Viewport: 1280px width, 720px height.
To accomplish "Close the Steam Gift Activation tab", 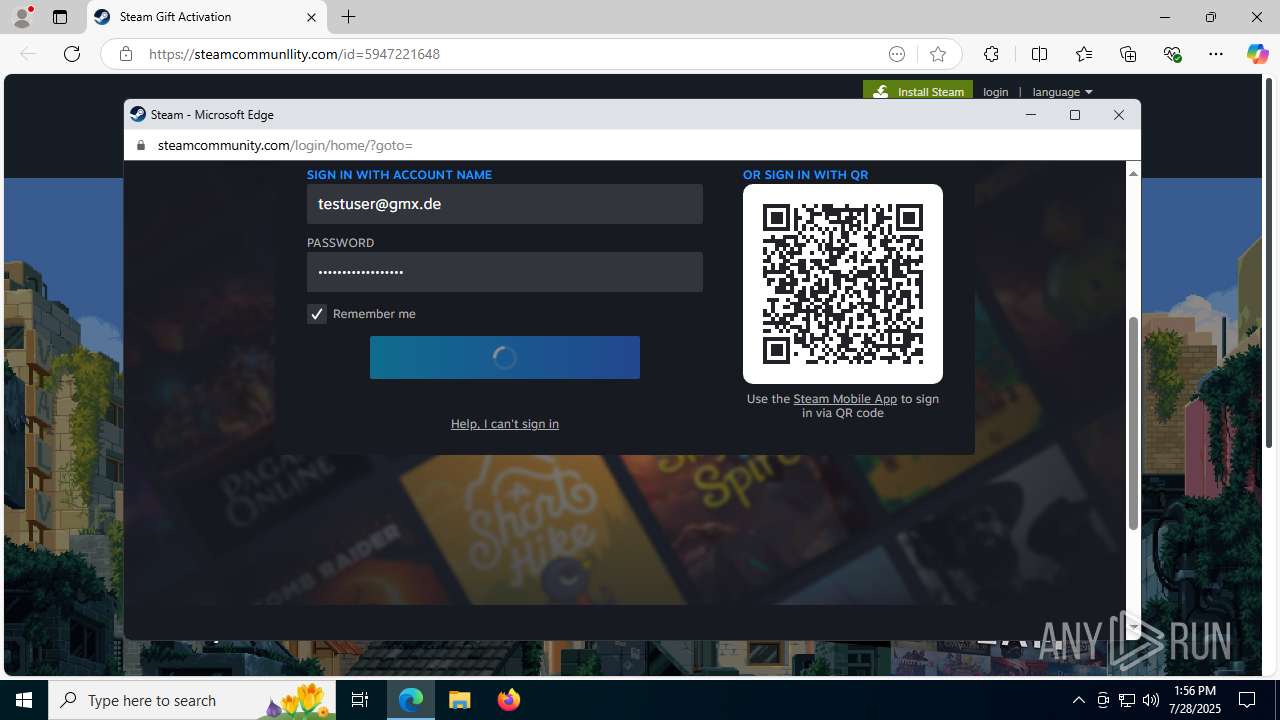I will tap(311, 17).
